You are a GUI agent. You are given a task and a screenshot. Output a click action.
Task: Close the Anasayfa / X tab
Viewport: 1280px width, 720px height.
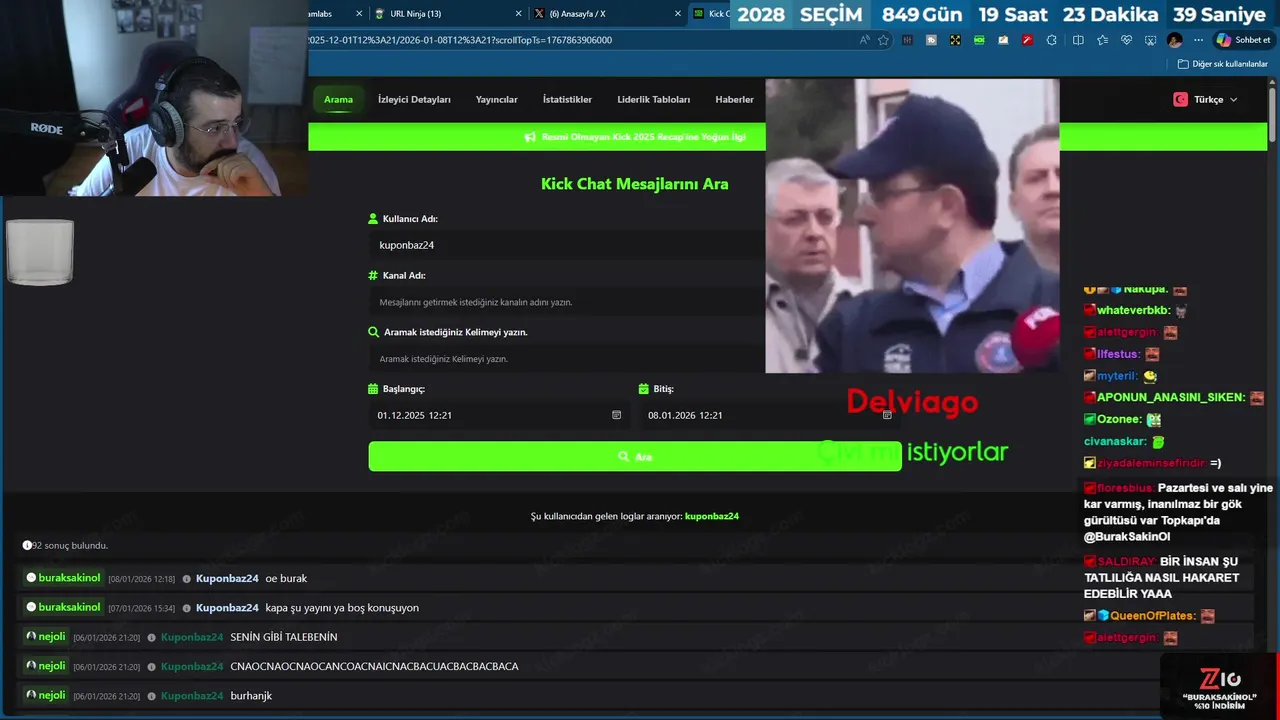pos(678,14)
